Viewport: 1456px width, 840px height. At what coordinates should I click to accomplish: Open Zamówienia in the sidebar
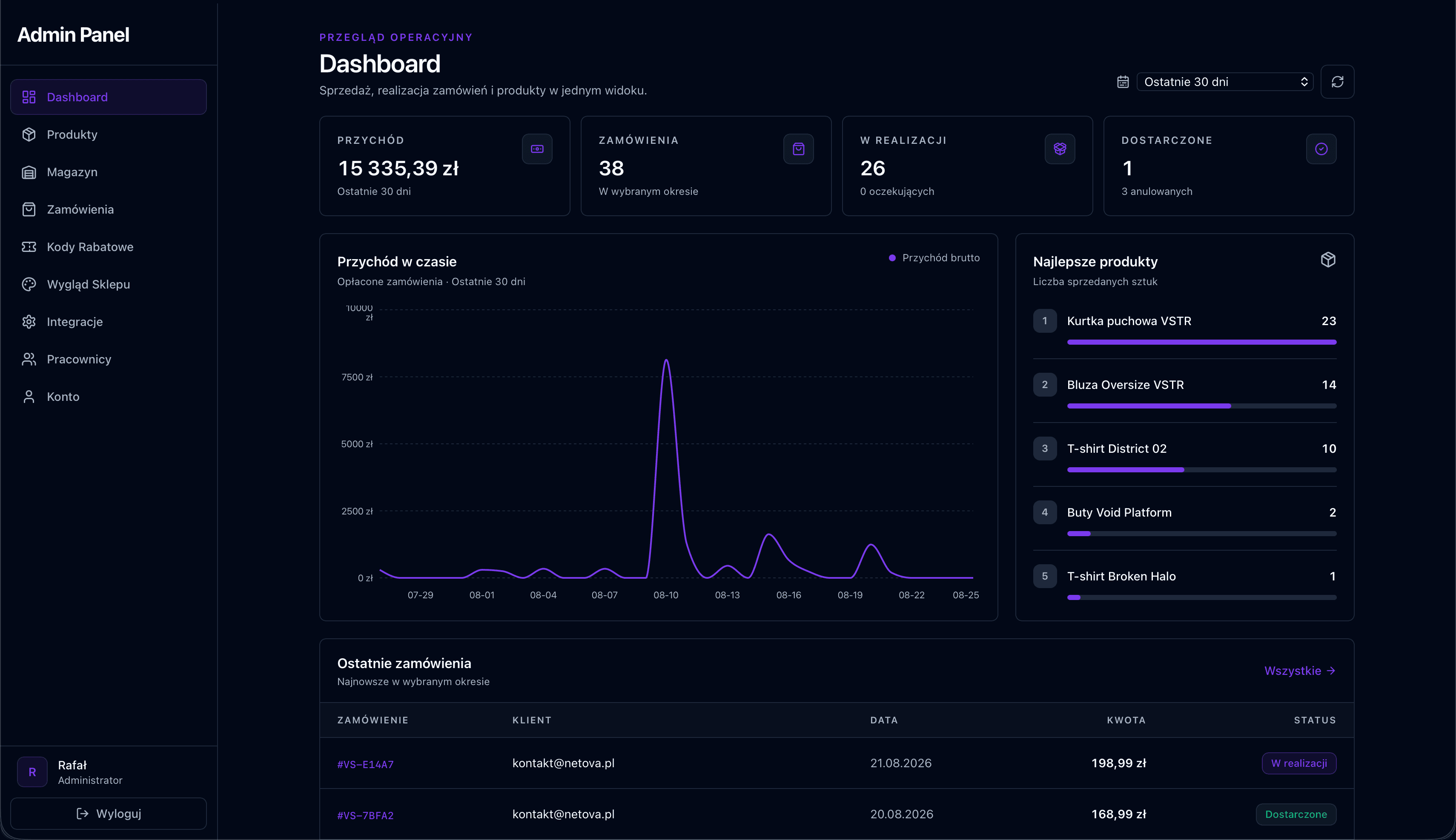(109, 209)
